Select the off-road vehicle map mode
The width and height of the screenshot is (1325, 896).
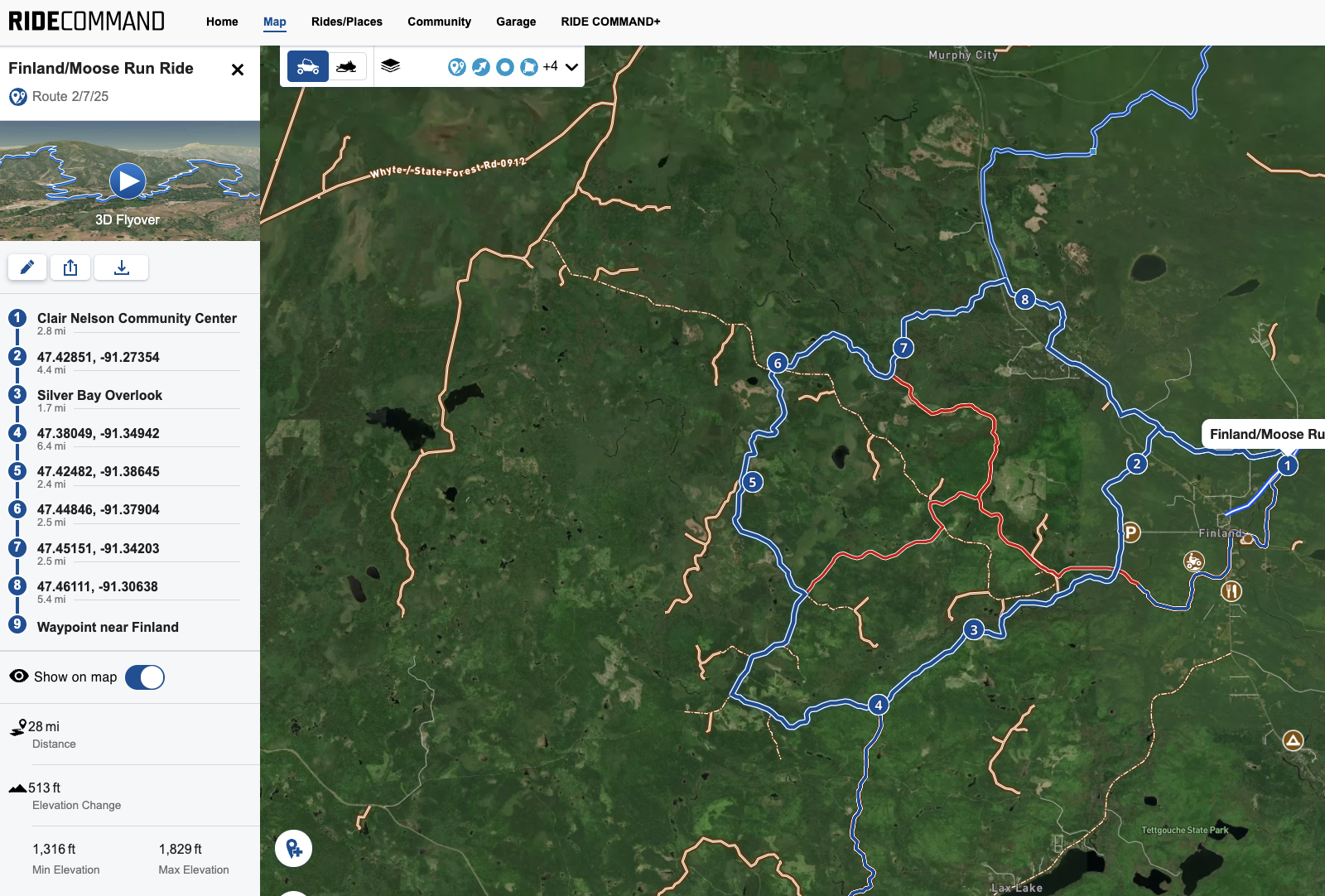(308, 66)
